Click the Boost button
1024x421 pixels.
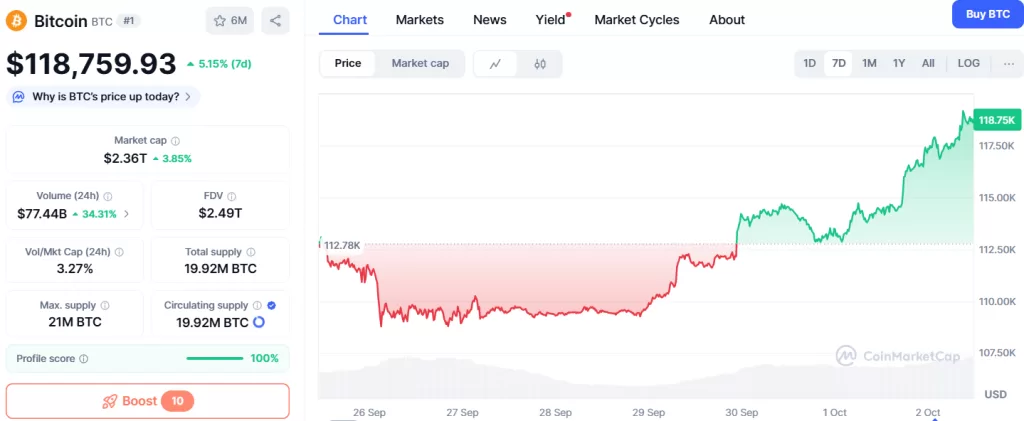coord(147,401)
